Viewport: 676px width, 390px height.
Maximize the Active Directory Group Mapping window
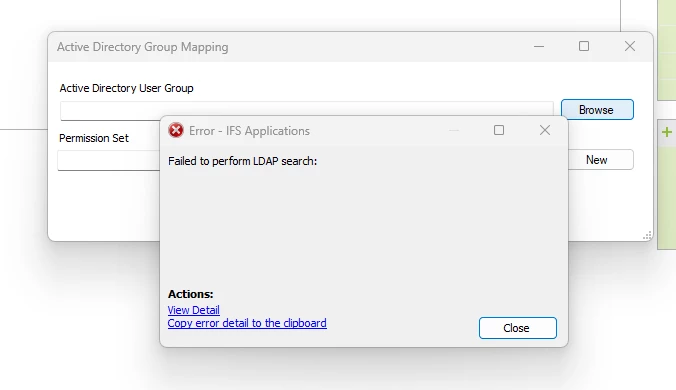click(584, 46)
